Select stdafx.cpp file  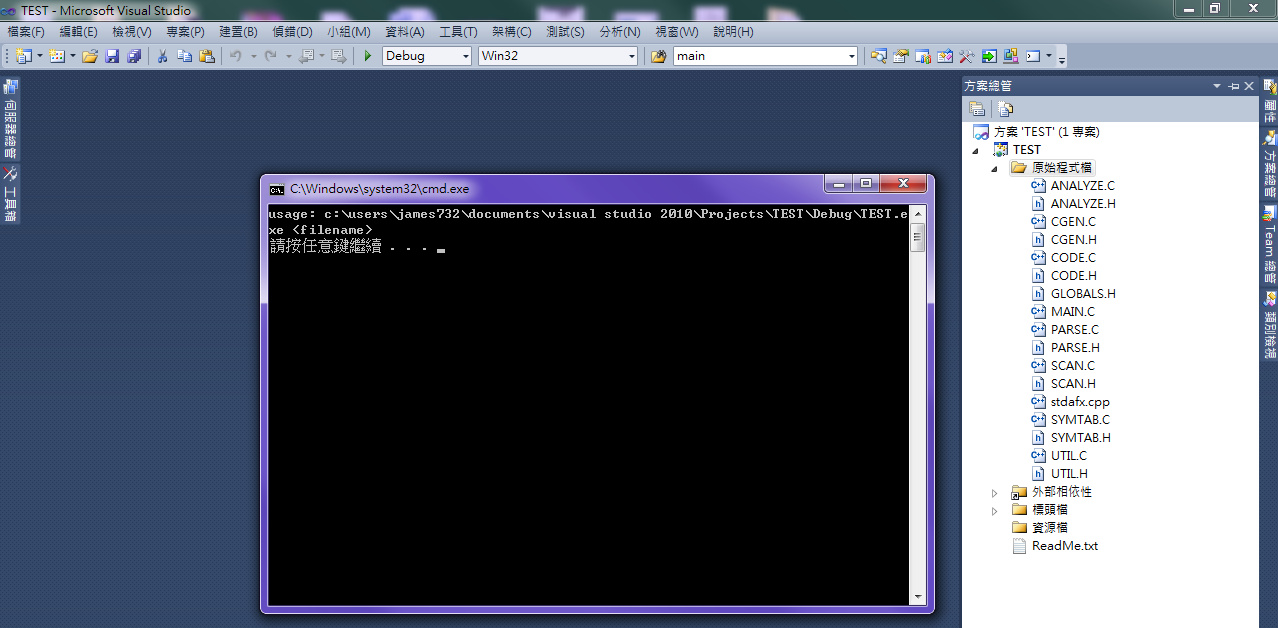pyautogui.click(x=1080, y=402)
